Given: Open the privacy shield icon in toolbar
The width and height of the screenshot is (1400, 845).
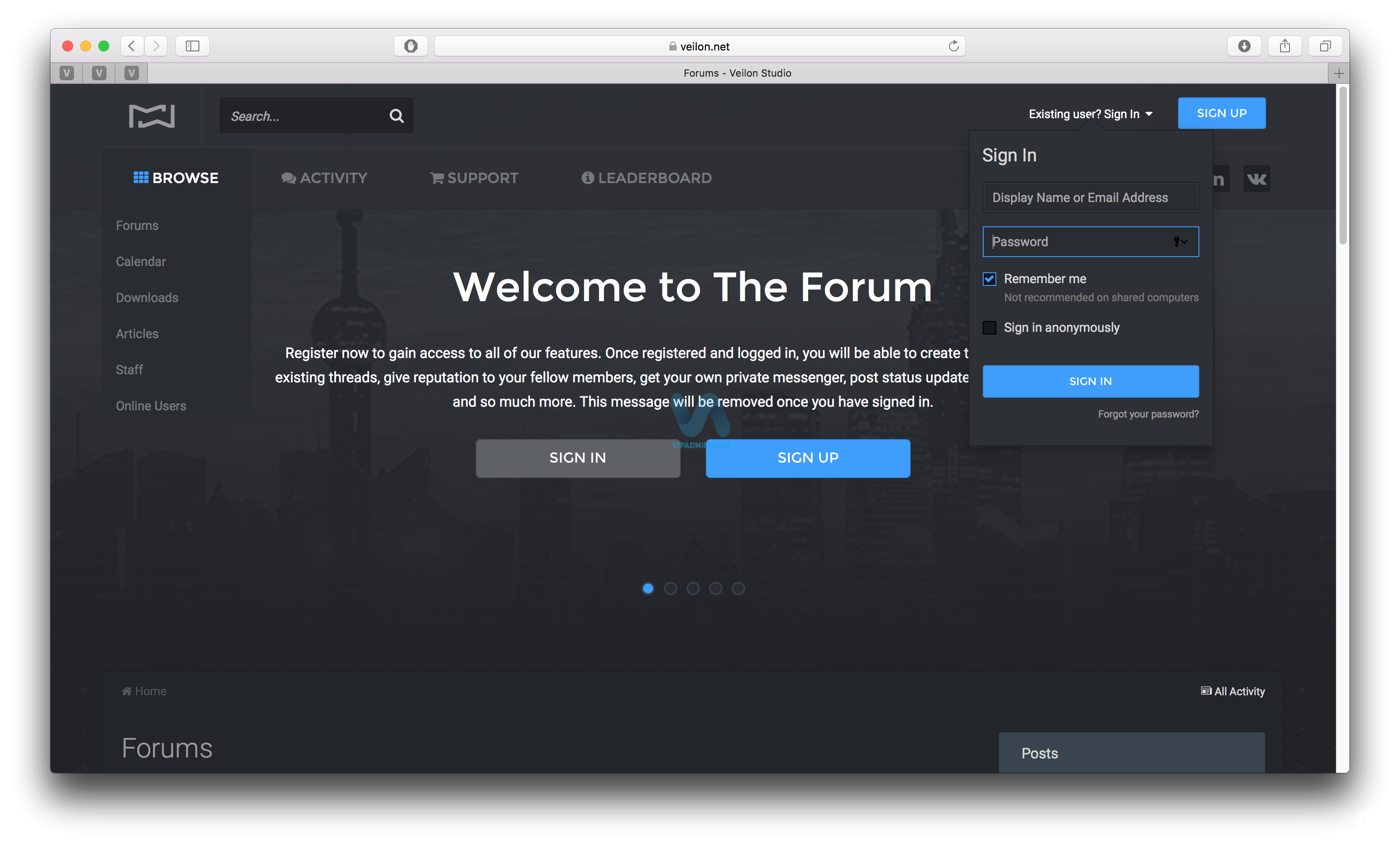Looking at the screenshot, I should click(411, 46).
